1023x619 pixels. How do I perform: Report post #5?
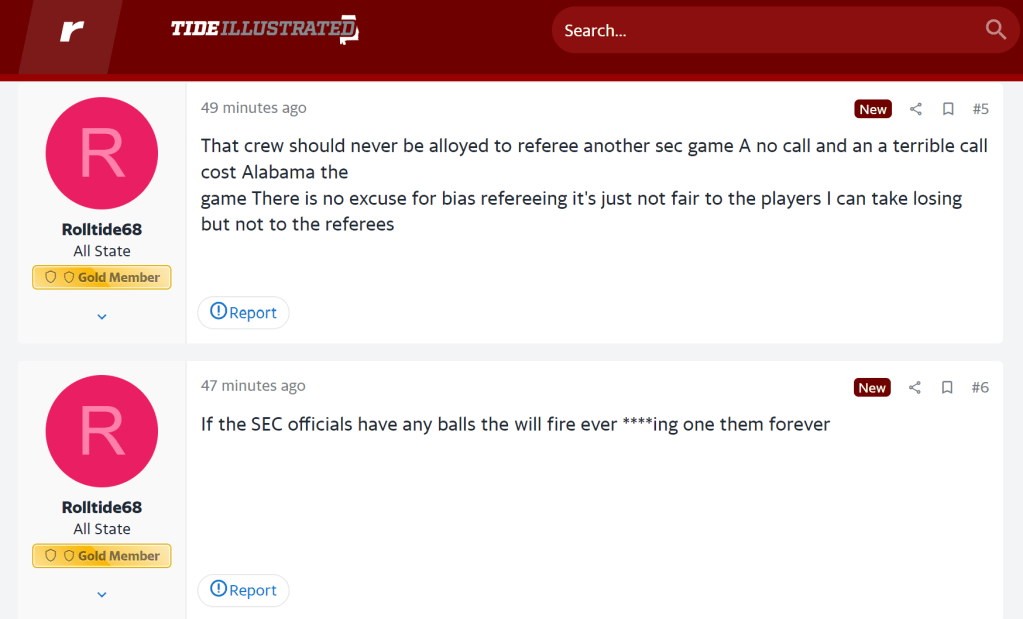[243, 312]
